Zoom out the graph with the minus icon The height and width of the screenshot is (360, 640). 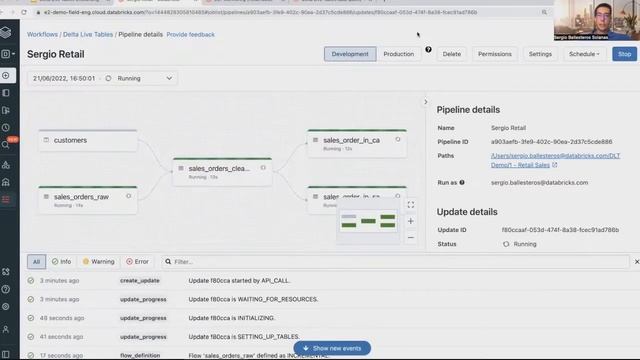pos(411,238)
